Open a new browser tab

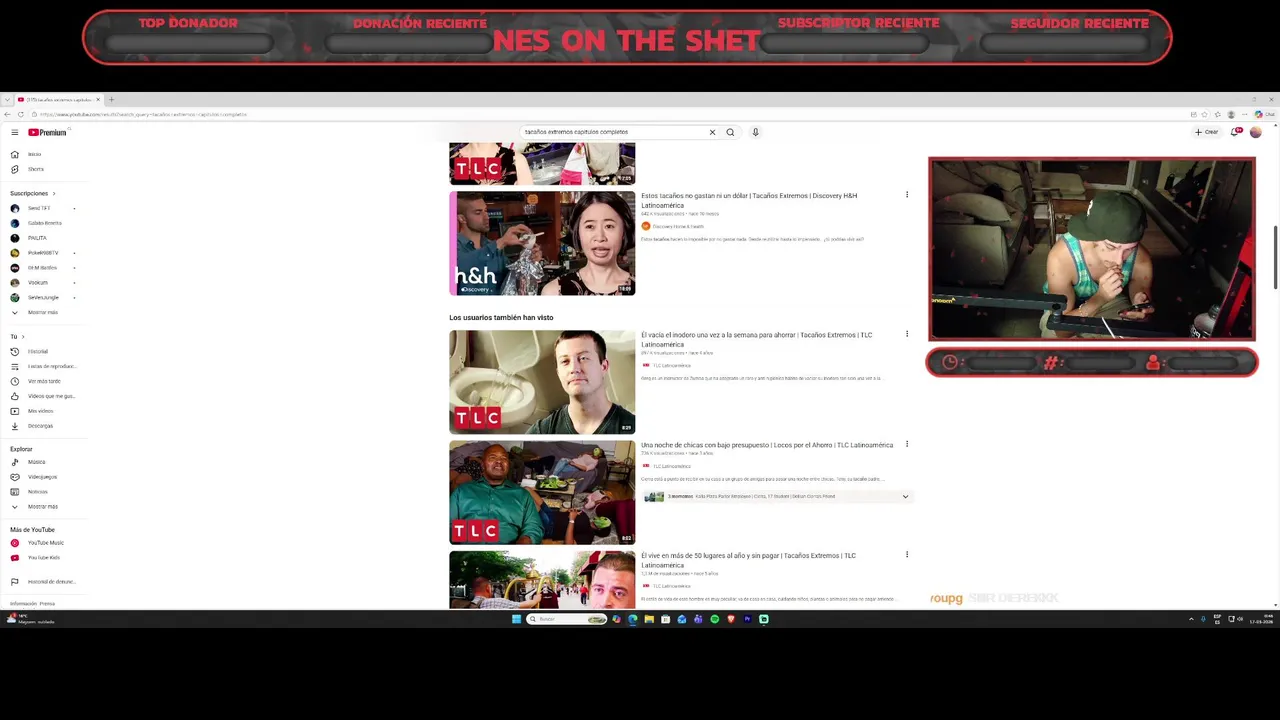111,100
